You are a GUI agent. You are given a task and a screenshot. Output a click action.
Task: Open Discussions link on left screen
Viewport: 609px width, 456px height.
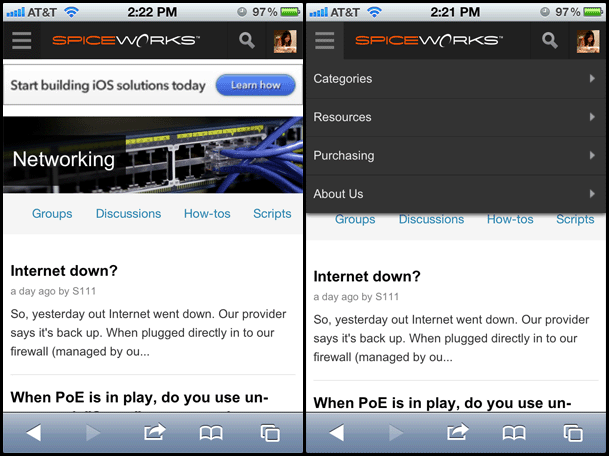pyautogui.click(x=129, y=214)
